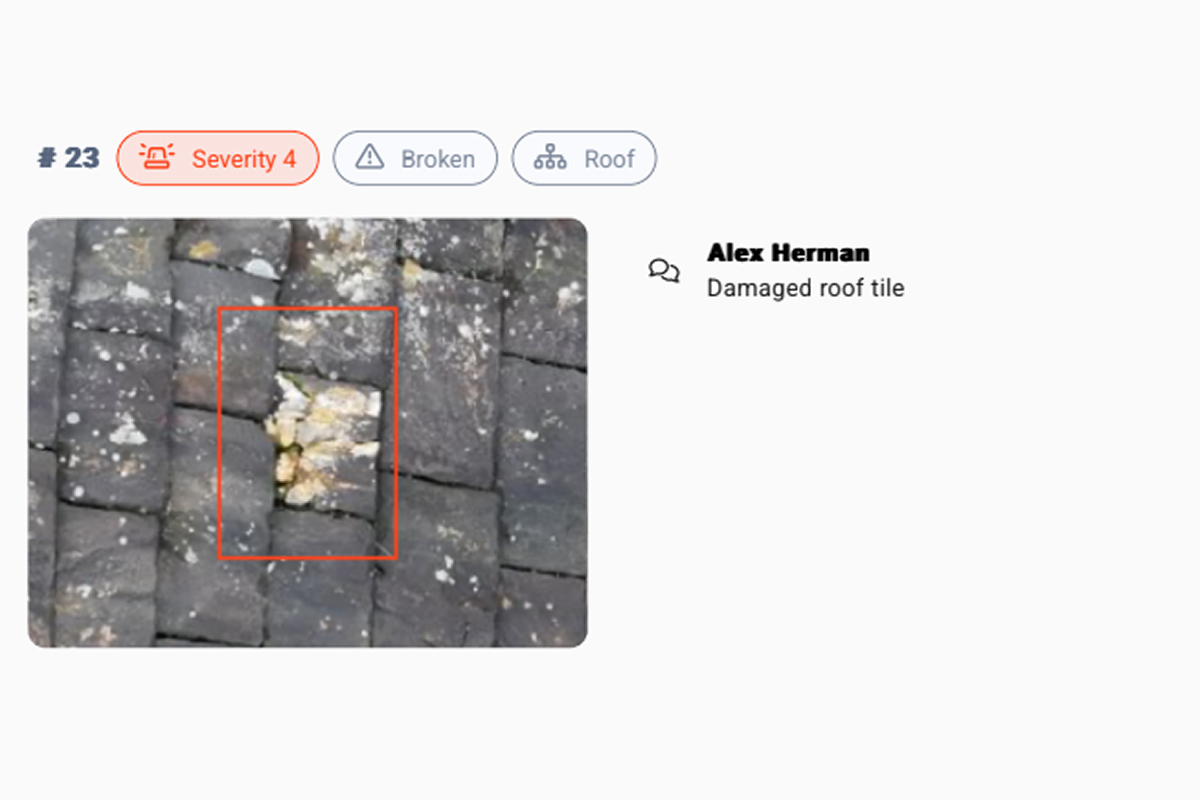Click the hierarchy icon in Roof badge
This screenshot has height=800, width=1200.
click(x=550, y=158)
